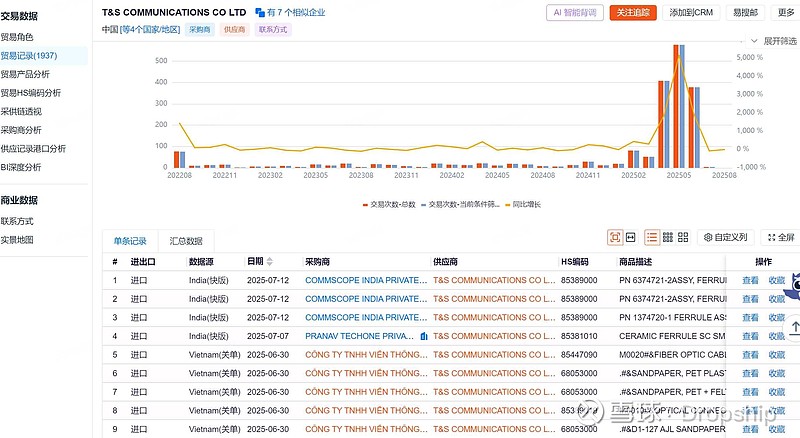Image resolution: width=800 pixels, height=438 pixels.
Task: Open the owl assistant mascot
Action: 793,286
